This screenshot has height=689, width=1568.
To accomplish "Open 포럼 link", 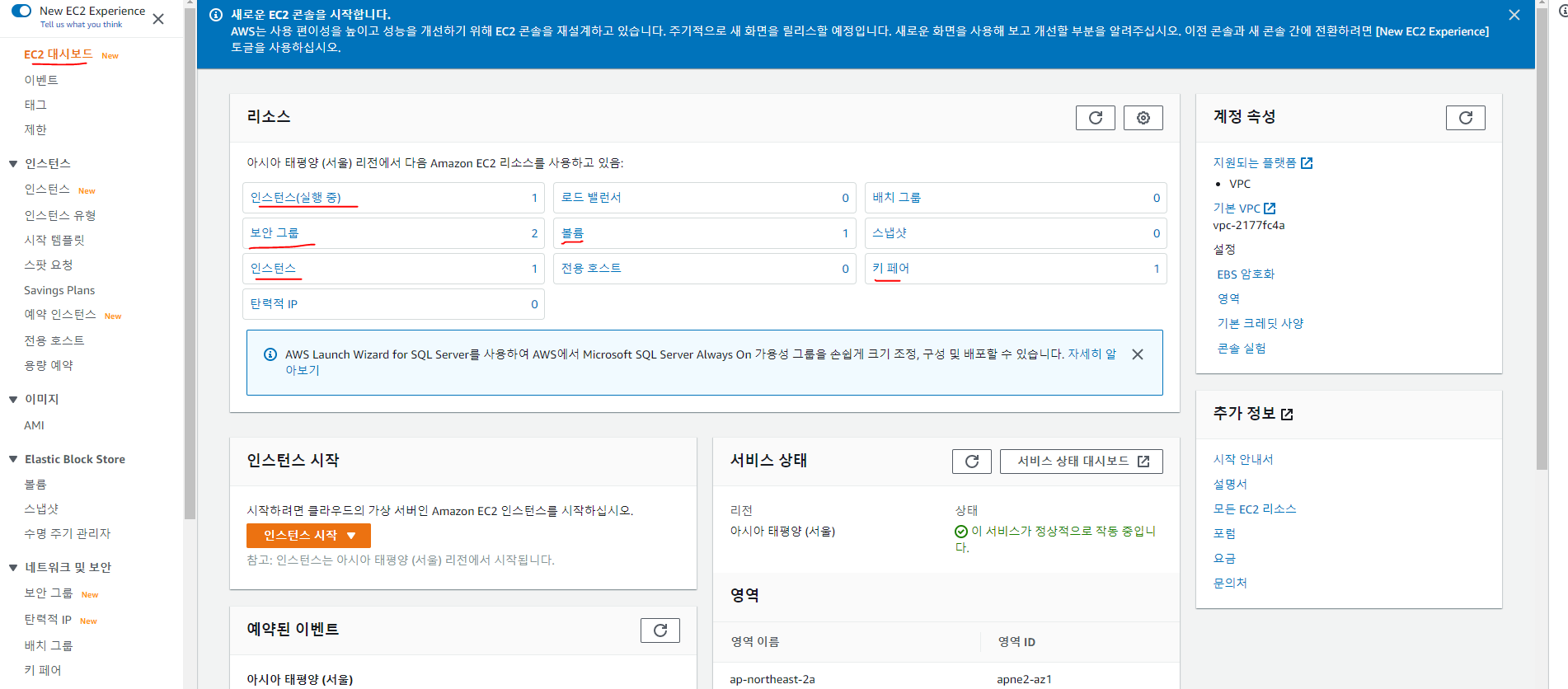I will [x=1224, y=534].
